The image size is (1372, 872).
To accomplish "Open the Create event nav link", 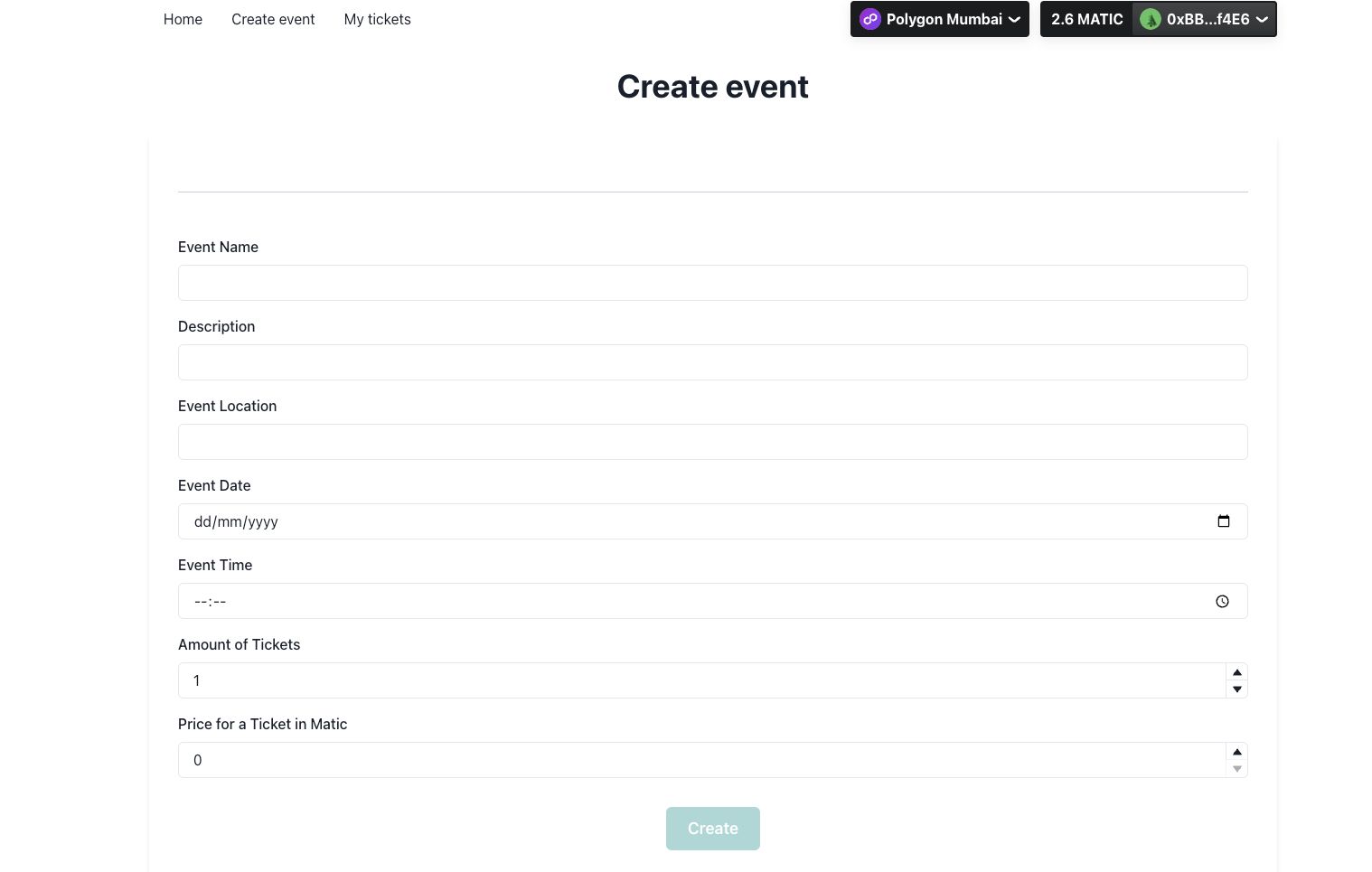I will (x=273, y=19).
